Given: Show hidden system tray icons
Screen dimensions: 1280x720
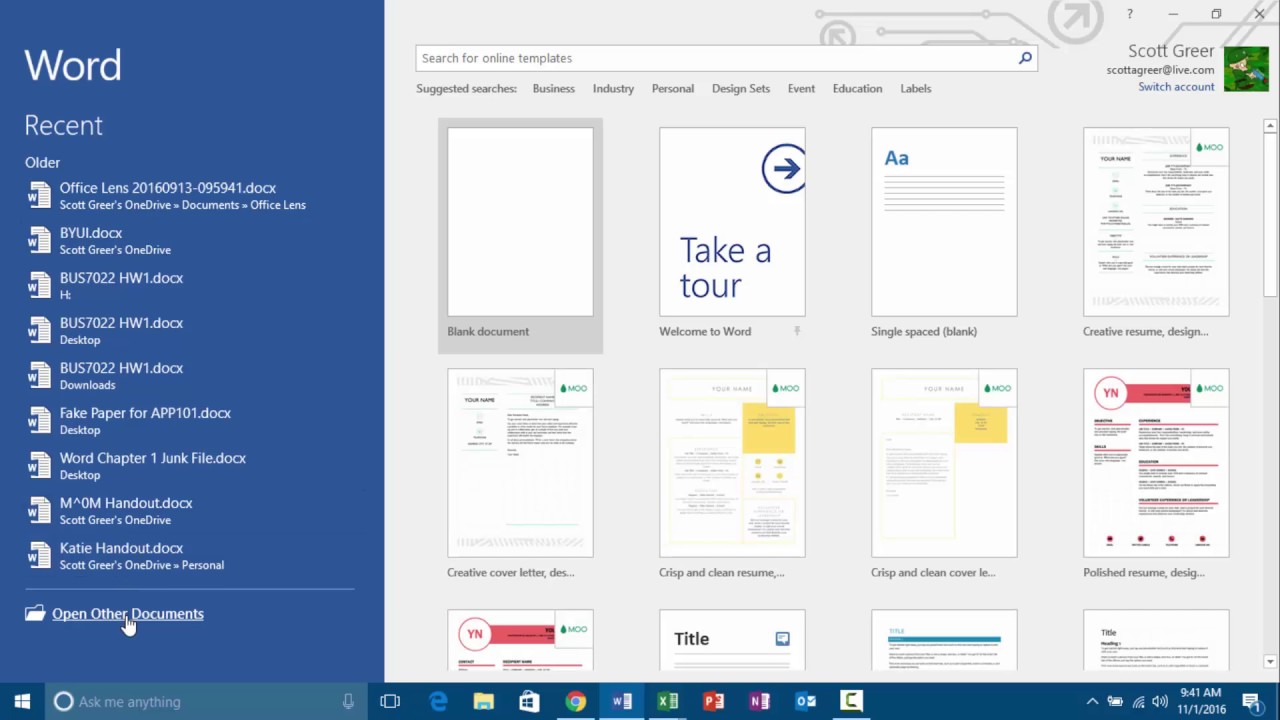Looking at the screenshot, I should (1092, 701).
